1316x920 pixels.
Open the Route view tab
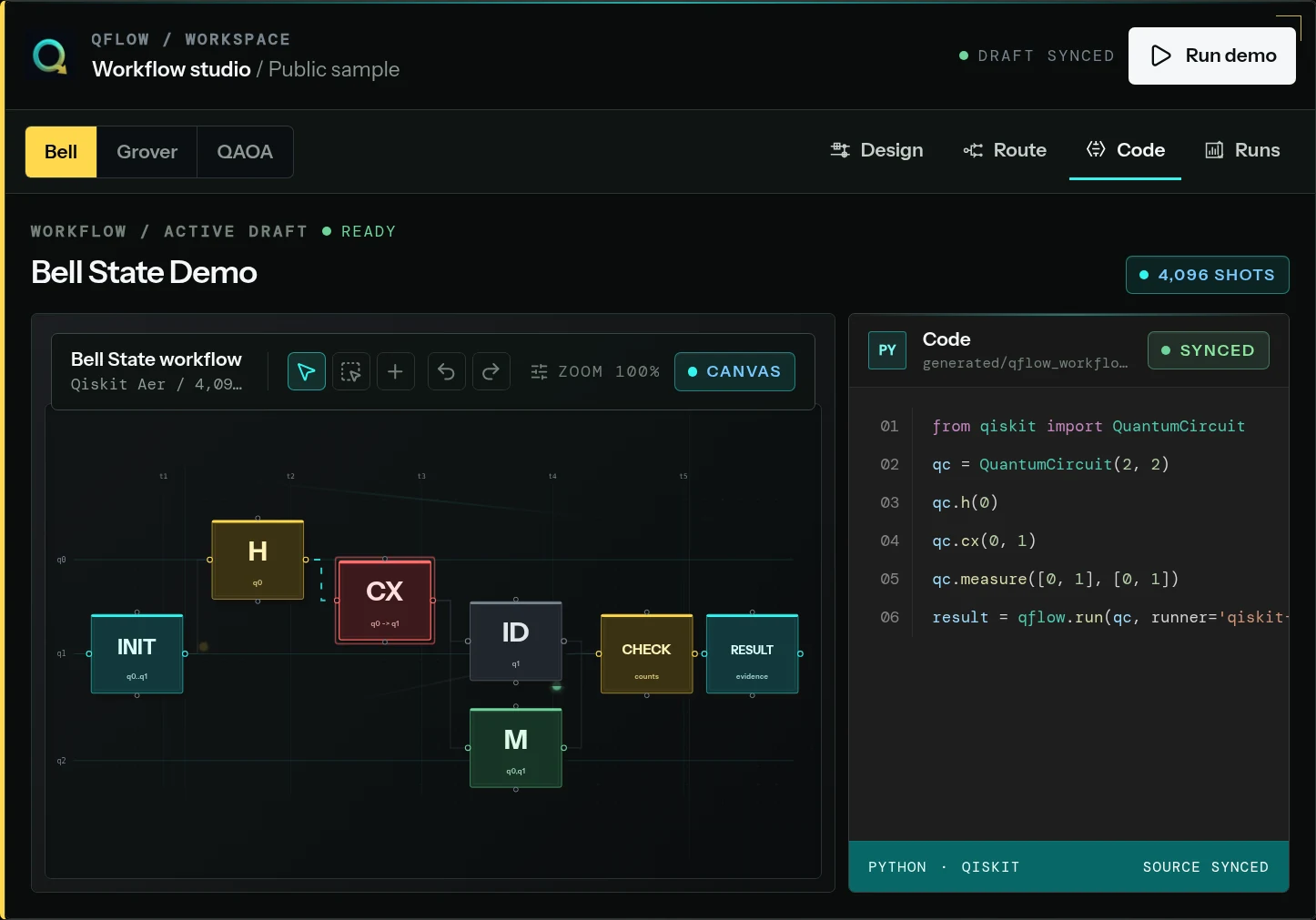click(1005, 150)
